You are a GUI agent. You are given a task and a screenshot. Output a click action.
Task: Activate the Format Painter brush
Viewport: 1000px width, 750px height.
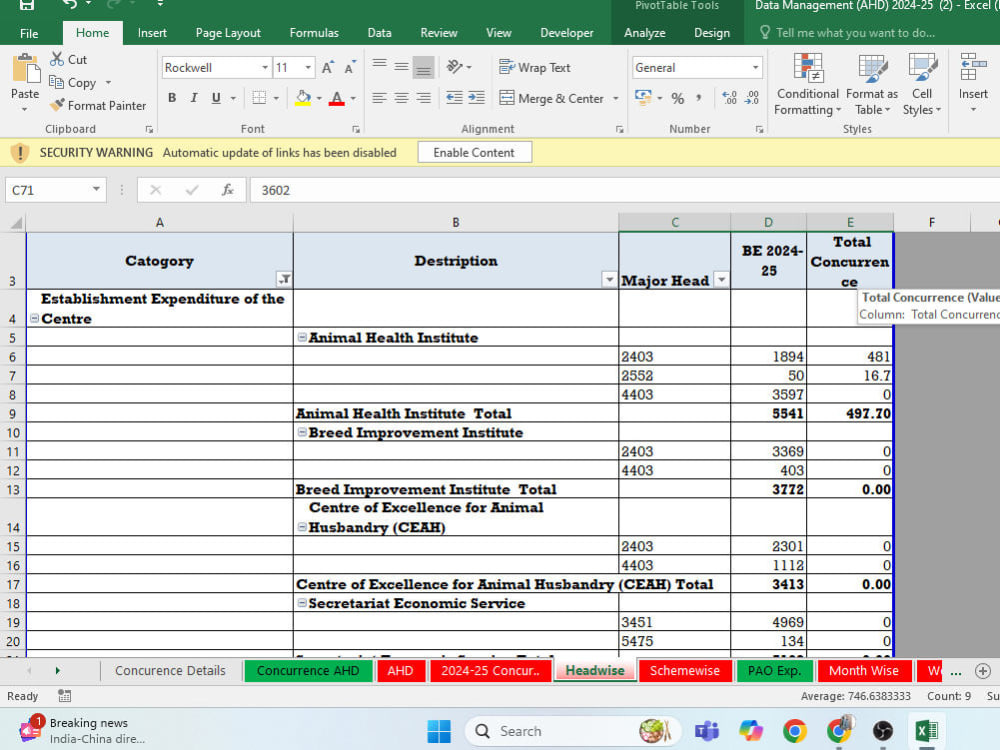(57, 105)
